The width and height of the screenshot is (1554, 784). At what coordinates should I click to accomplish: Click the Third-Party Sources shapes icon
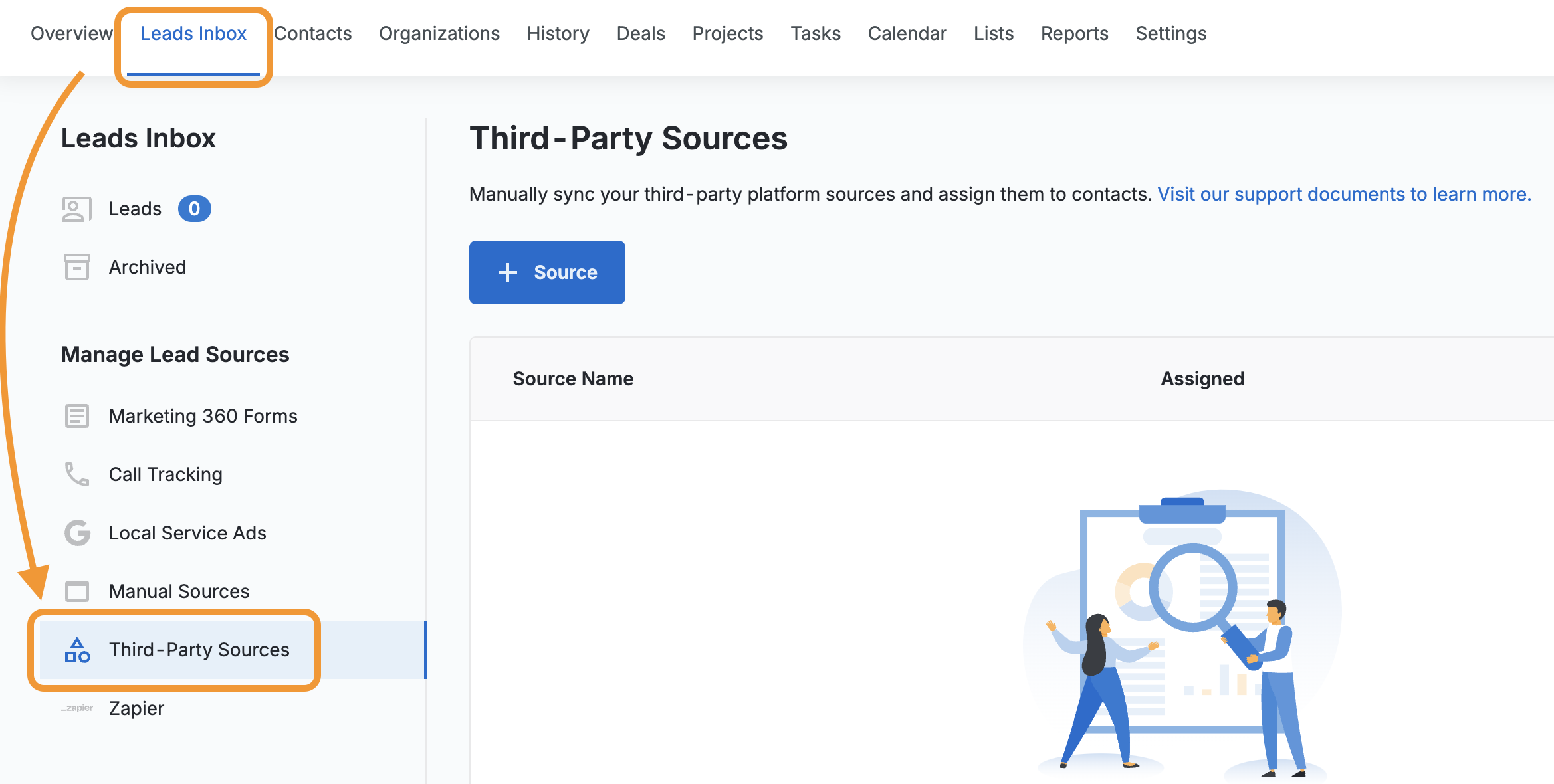coord(77,650)
